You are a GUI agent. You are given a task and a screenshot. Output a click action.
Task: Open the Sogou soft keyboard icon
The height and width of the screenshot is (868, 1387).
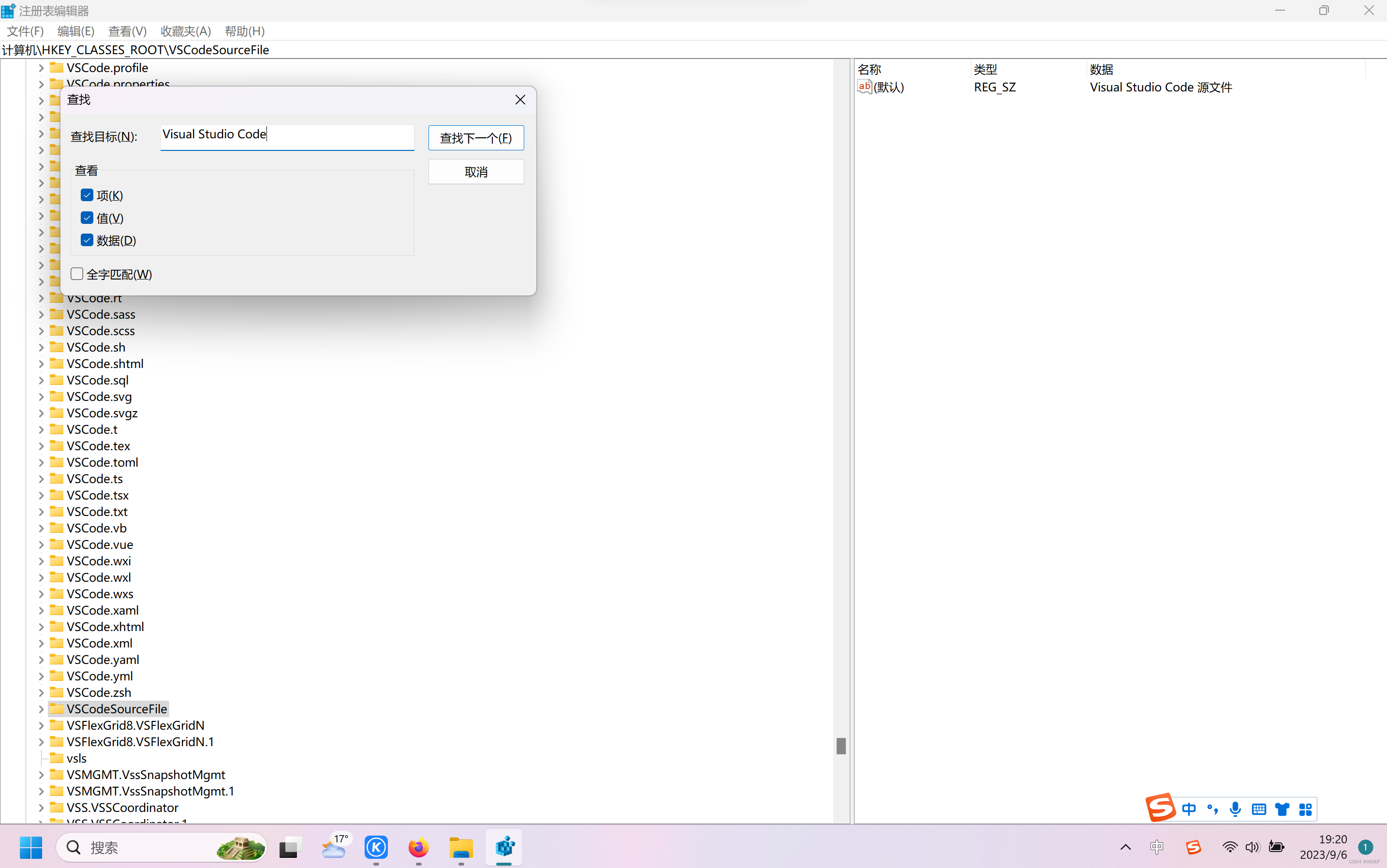[x=1258, y=809]
